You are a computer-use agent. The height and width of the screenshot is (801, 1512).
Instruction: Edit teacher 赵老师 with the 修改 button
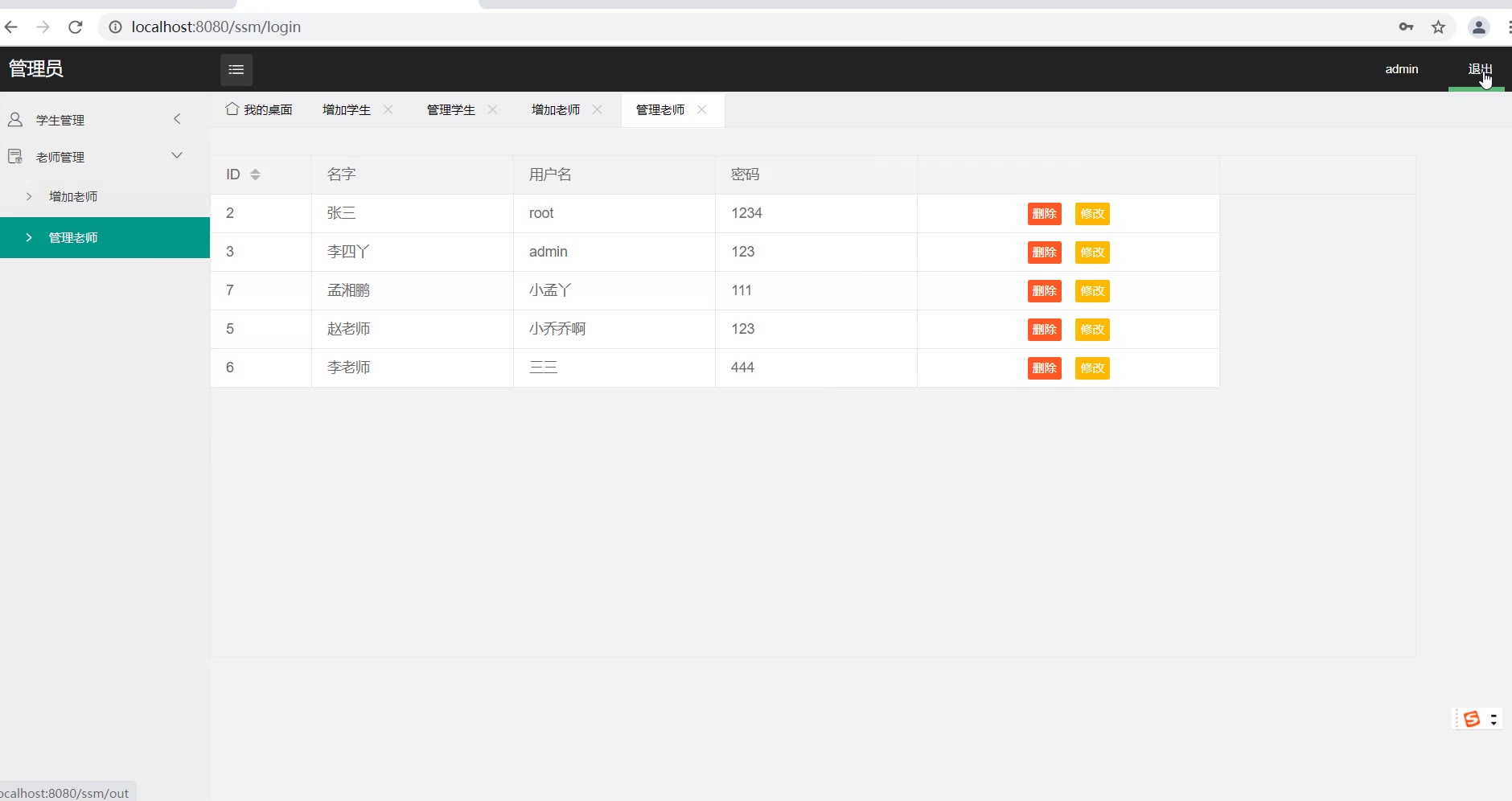(1092, 330)
